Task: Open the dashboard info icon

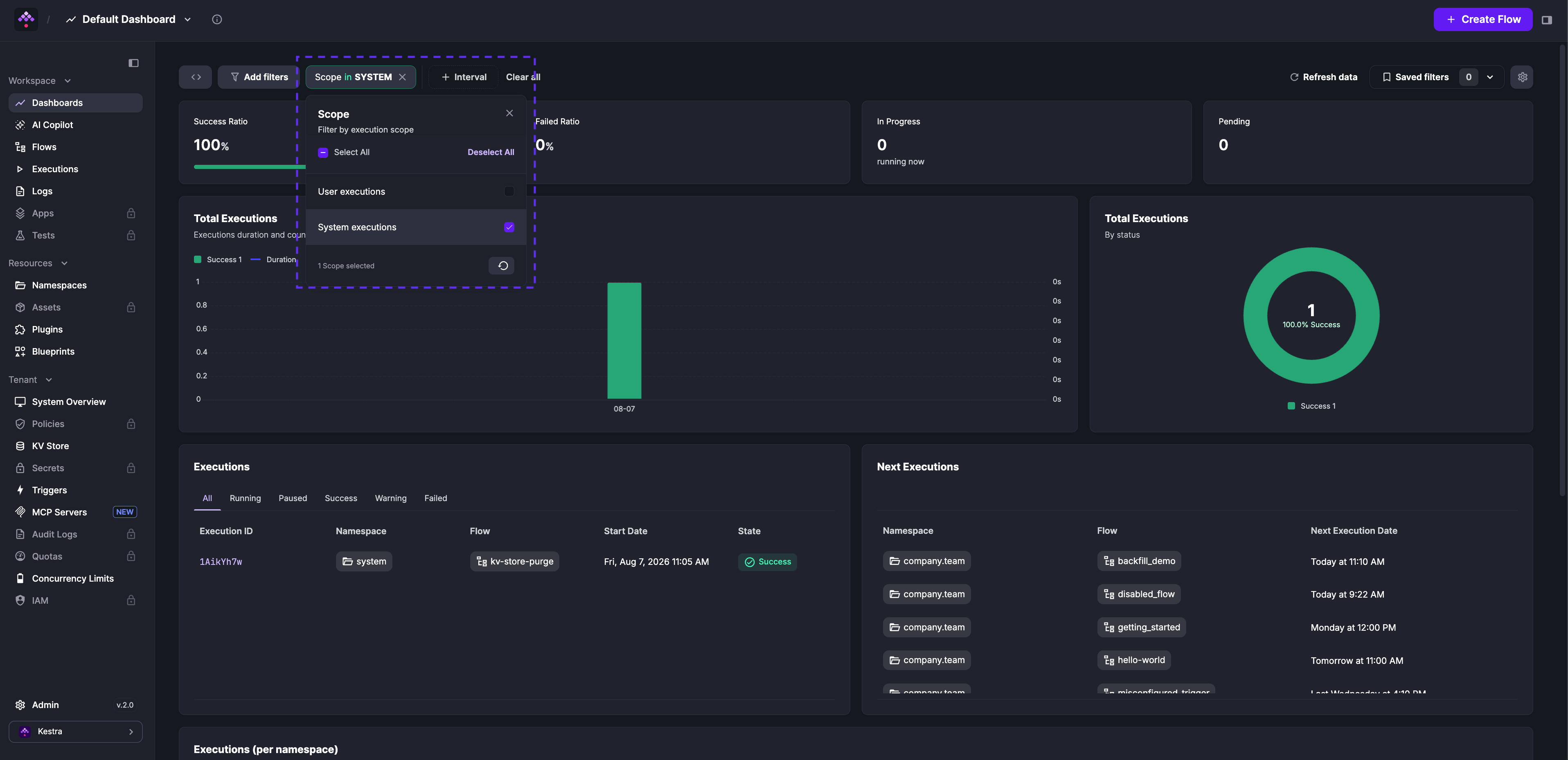Action: click(x=217, y=20)
